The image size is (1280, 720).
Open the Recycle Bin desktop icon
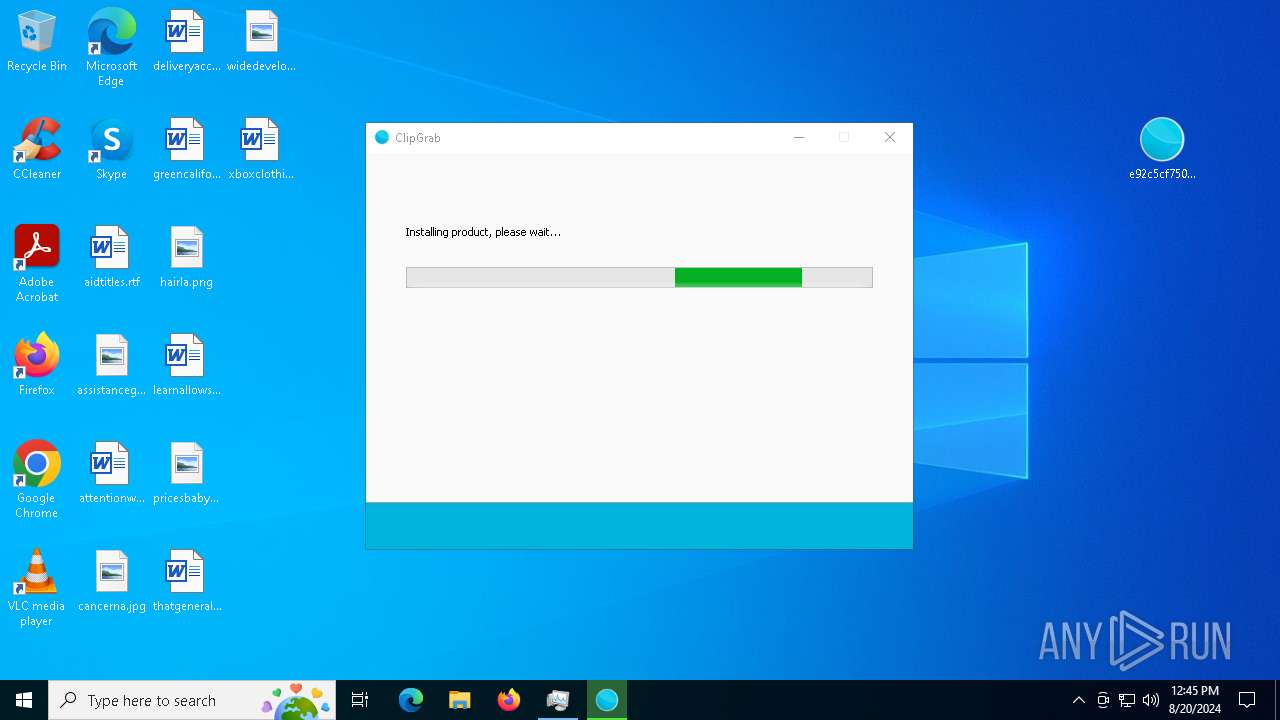[37, 42]
